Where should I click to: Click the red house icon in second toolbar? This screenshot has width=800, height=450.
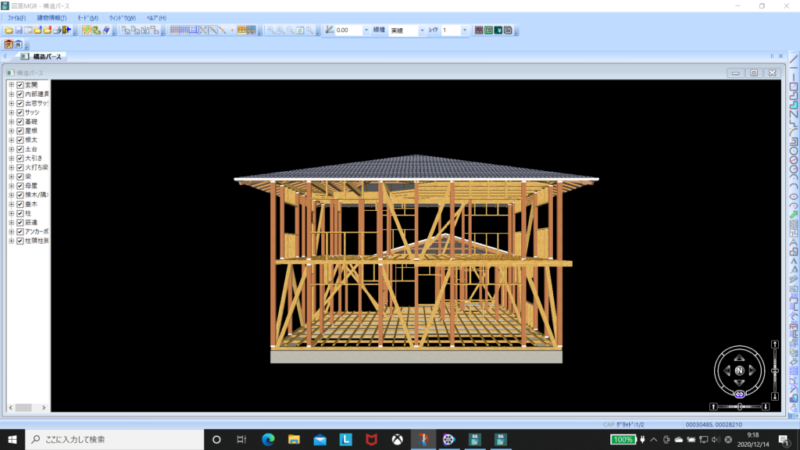[x=9, y=44]
